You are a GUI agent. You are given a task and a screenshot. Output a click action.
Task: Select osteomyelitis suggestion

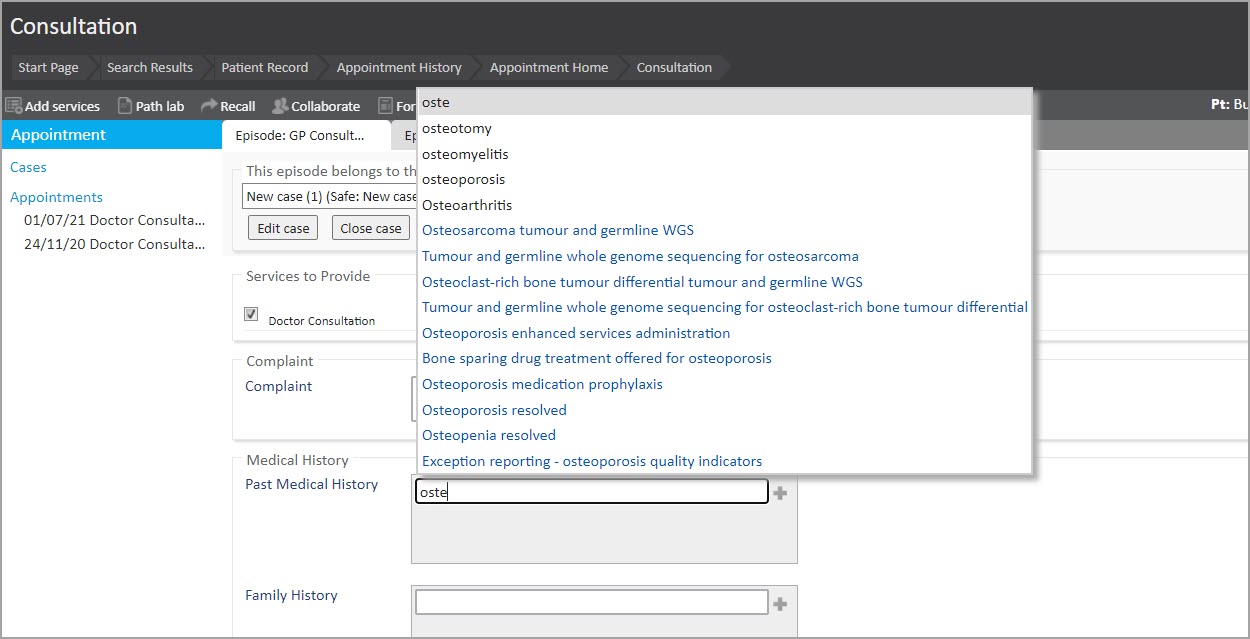coord(465,154)
